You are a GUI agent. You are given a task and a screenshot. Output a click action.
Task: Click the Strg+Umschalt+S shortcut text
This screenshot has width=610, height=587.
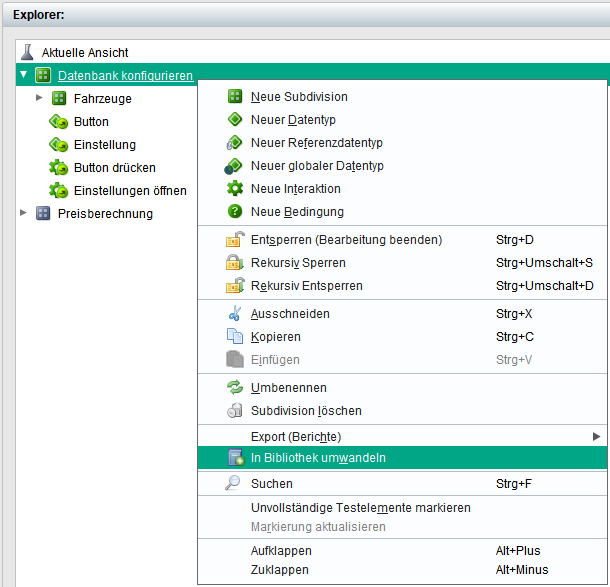point(544,263)
